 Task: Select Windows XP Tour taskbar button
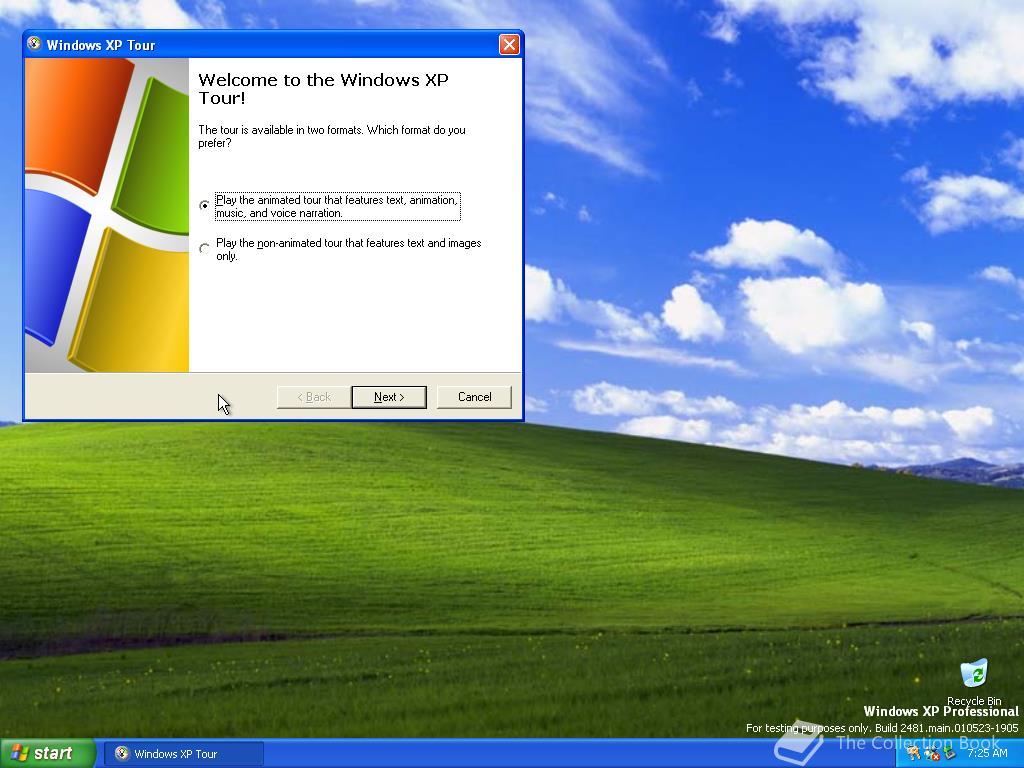(x=184, y=754)
